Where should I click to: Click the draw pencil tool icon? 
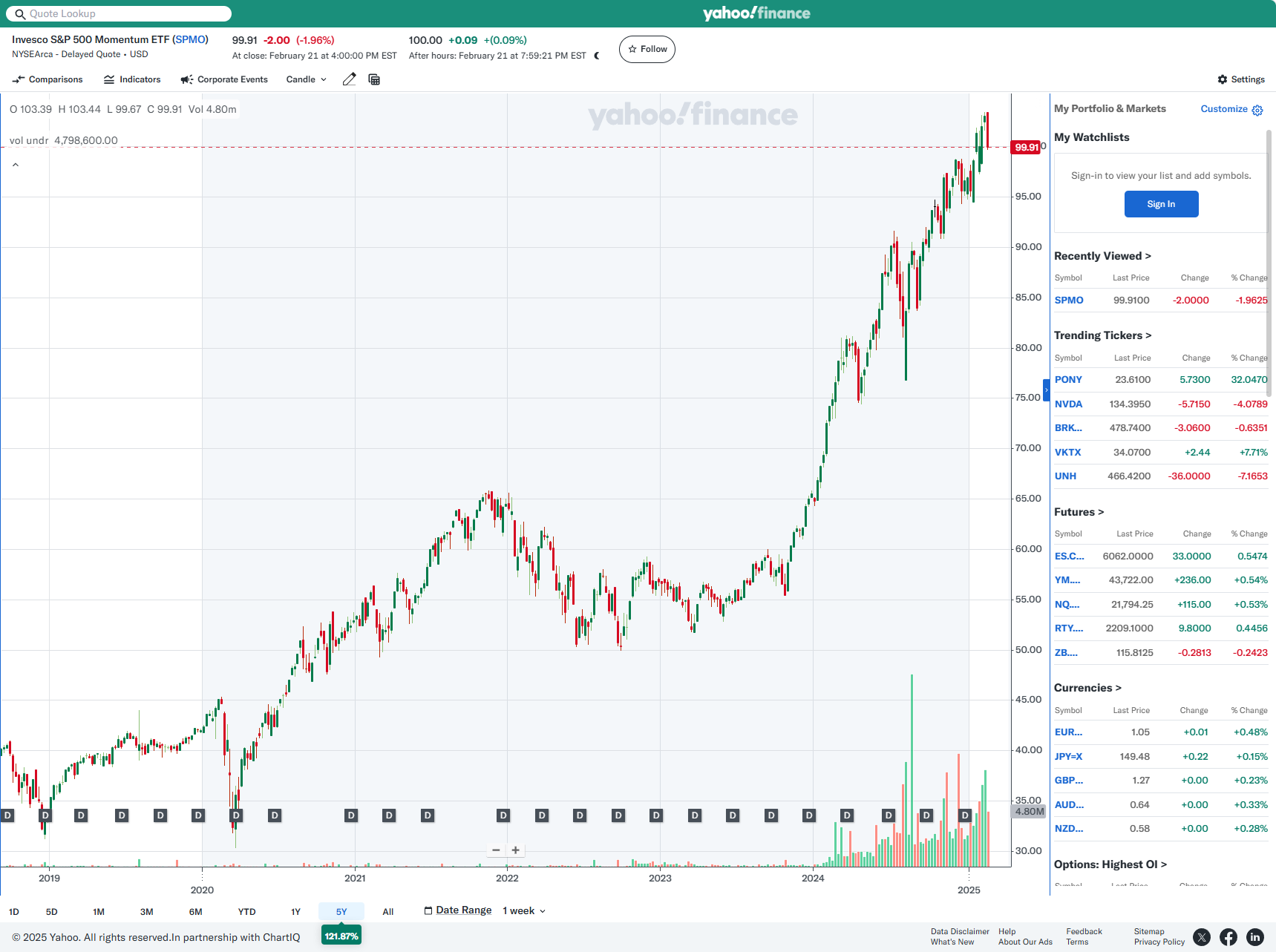tap(349, 79)
